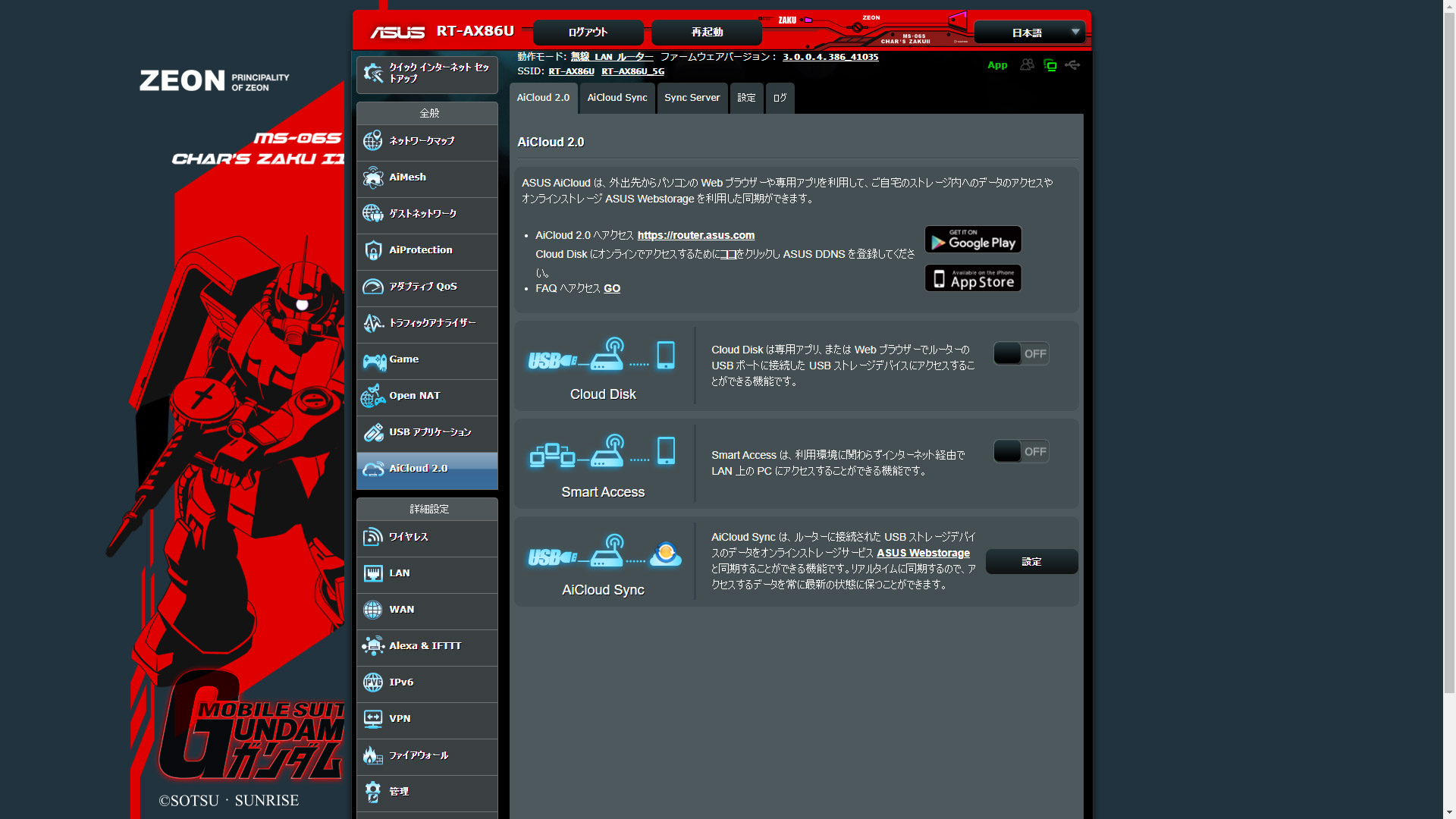The height and width of the screenshot is (819, 1456).
Task: Click the Google Play badge
Action: tap(972, 240)
